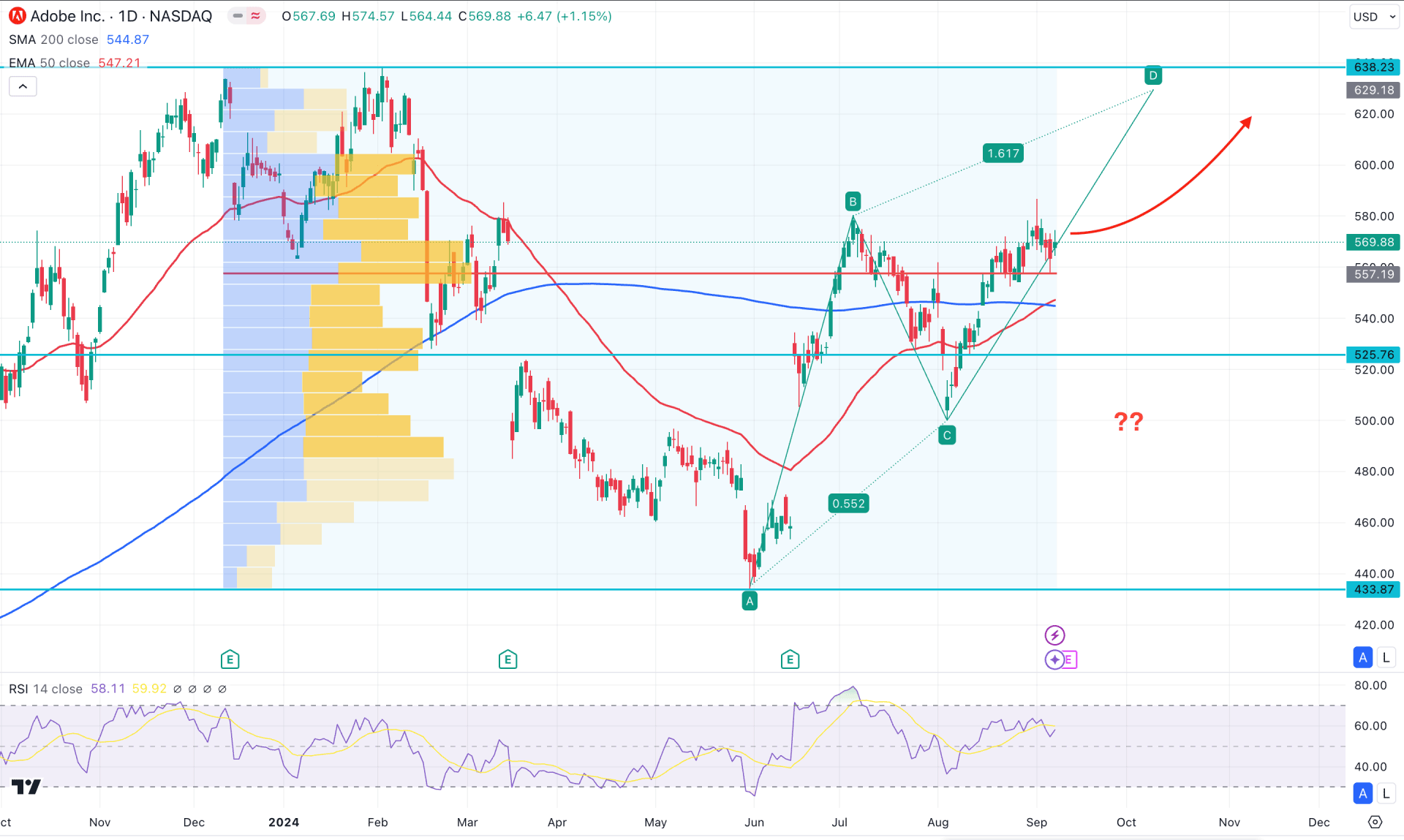Click the RSI moving average value 59.92
This screenshot has height=840, width=1404.
tap(148, 689)
